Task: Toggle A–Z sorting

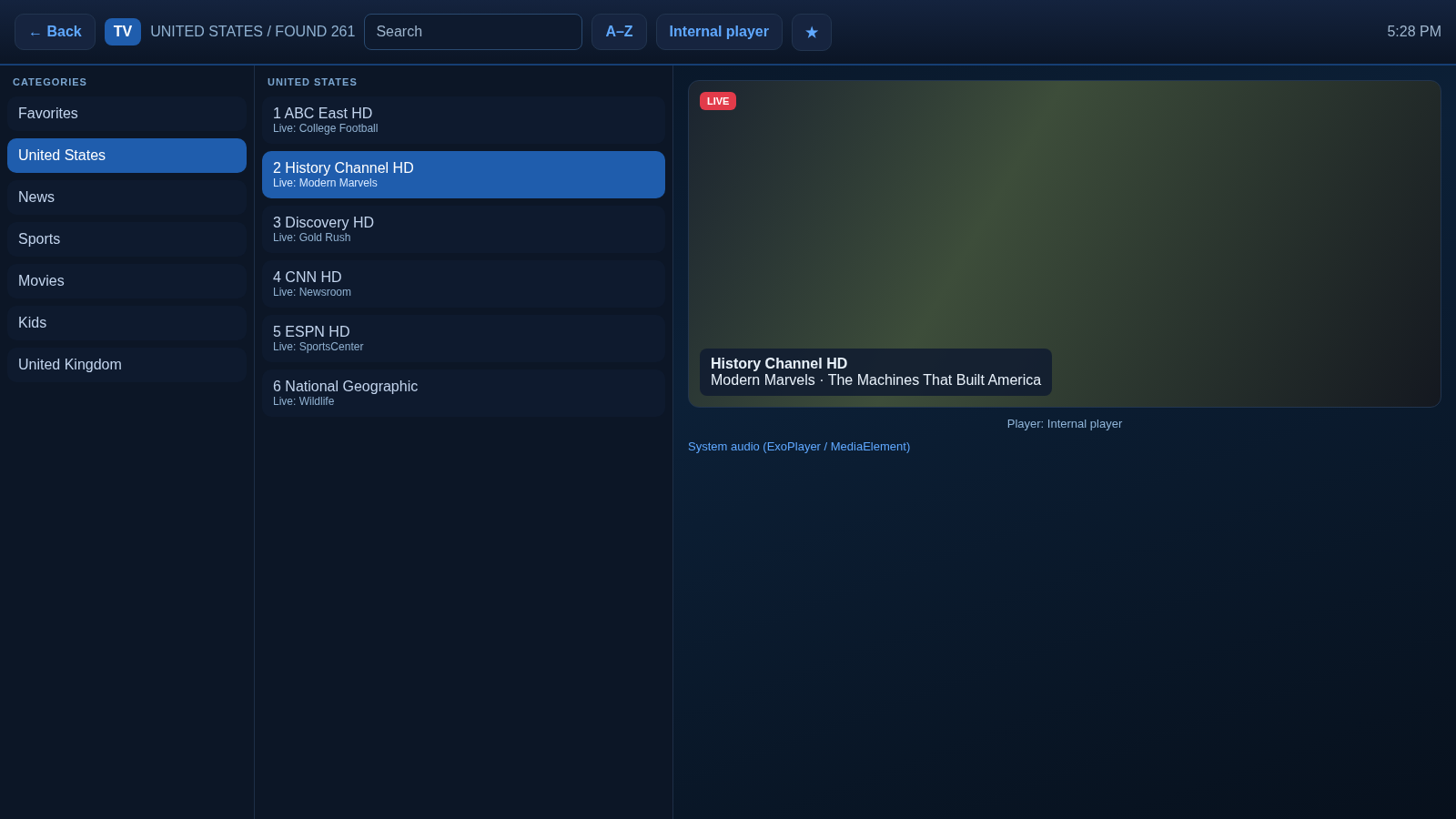Action: pyautogui.click(x=619, y=32)
